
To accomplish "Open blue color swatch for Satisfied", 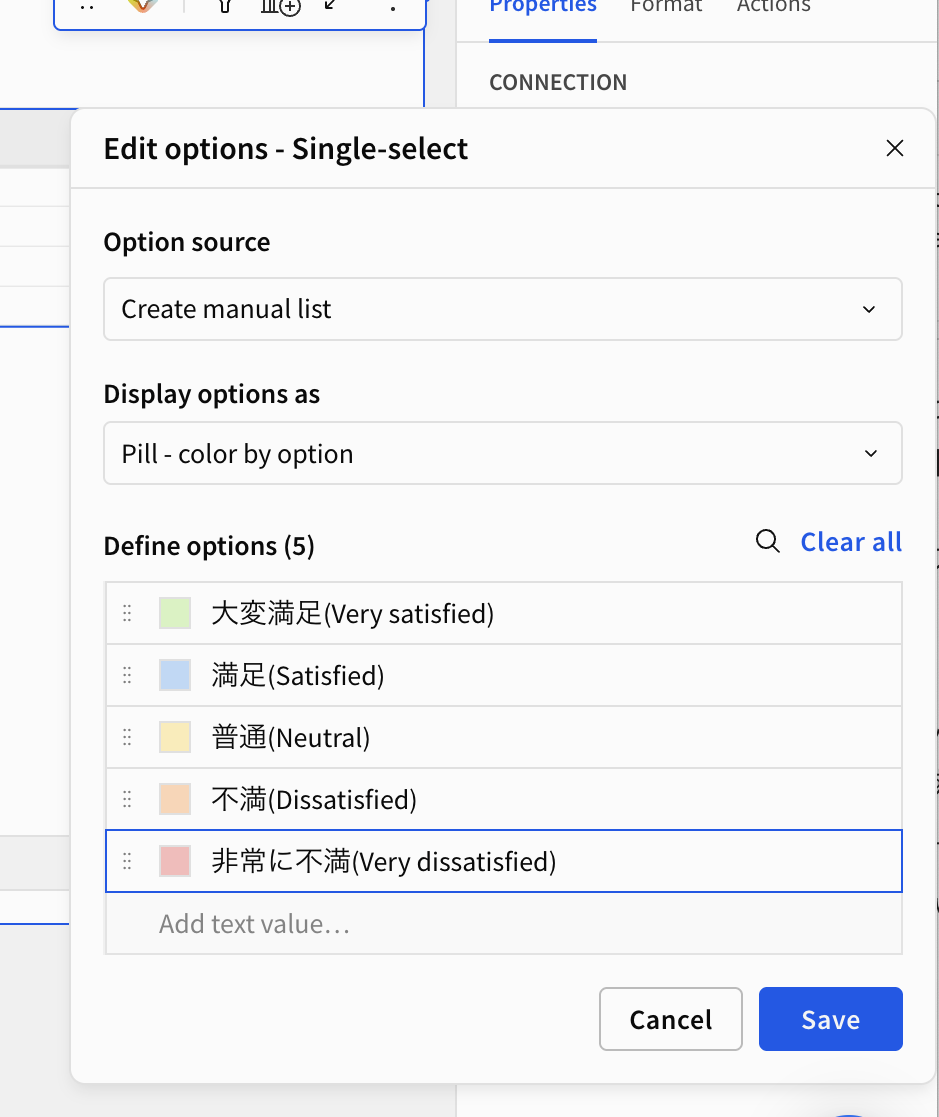I will 175,675.
